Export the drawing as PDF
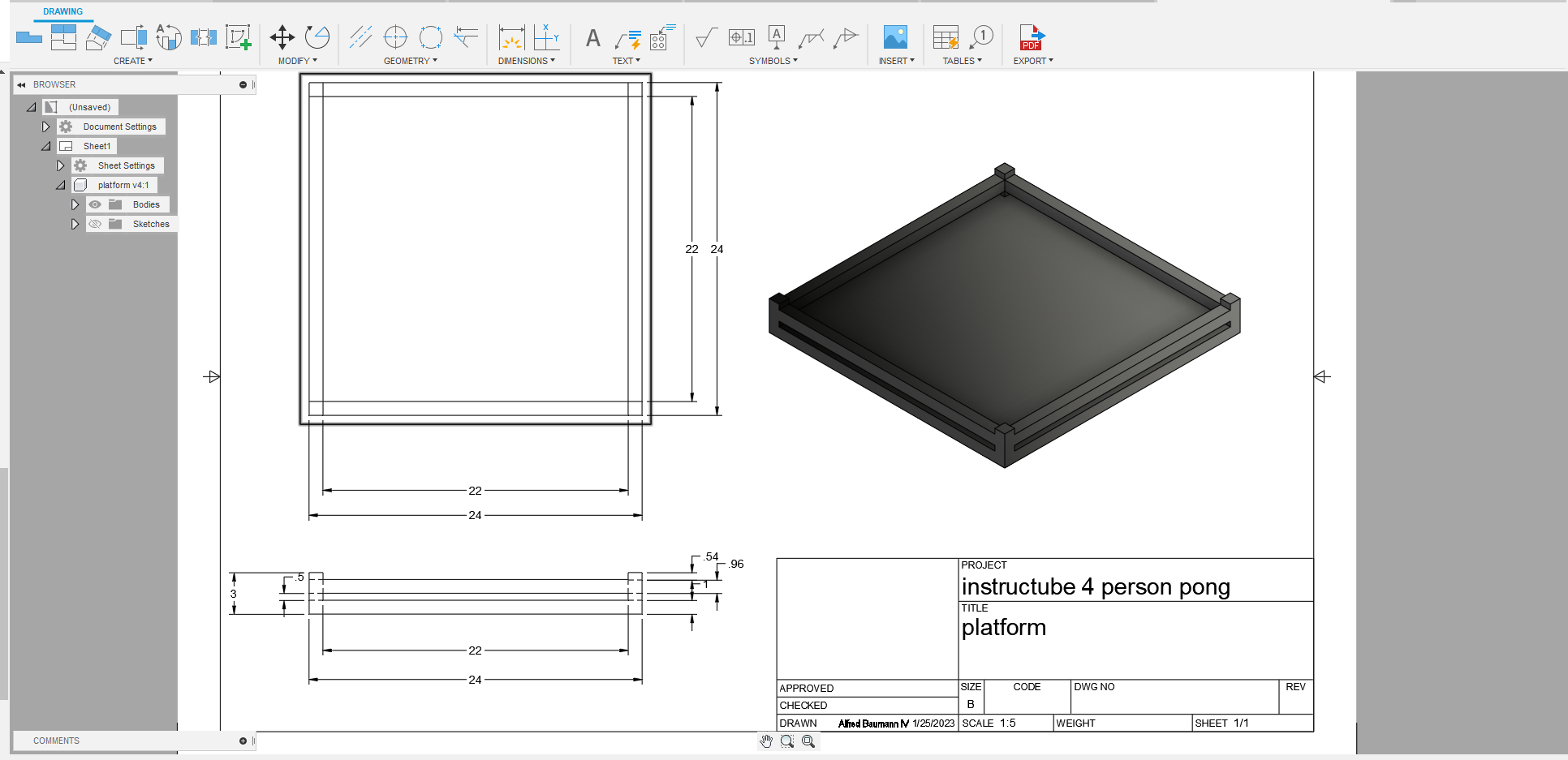This screenshot has width=1568, height=760. click(1032, 37)
